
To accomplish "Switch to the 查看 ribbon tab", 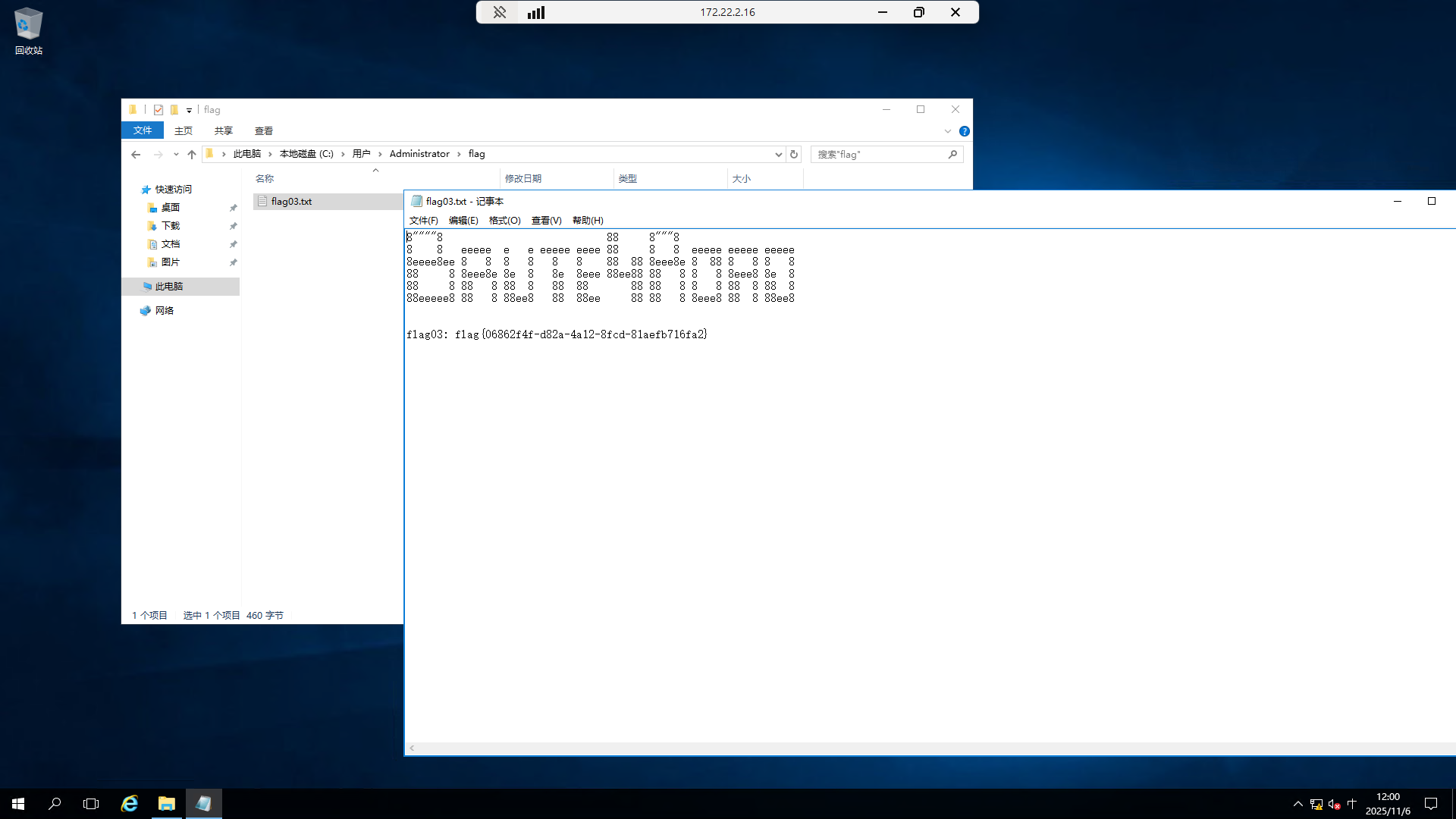I will (x=263, y=131).
